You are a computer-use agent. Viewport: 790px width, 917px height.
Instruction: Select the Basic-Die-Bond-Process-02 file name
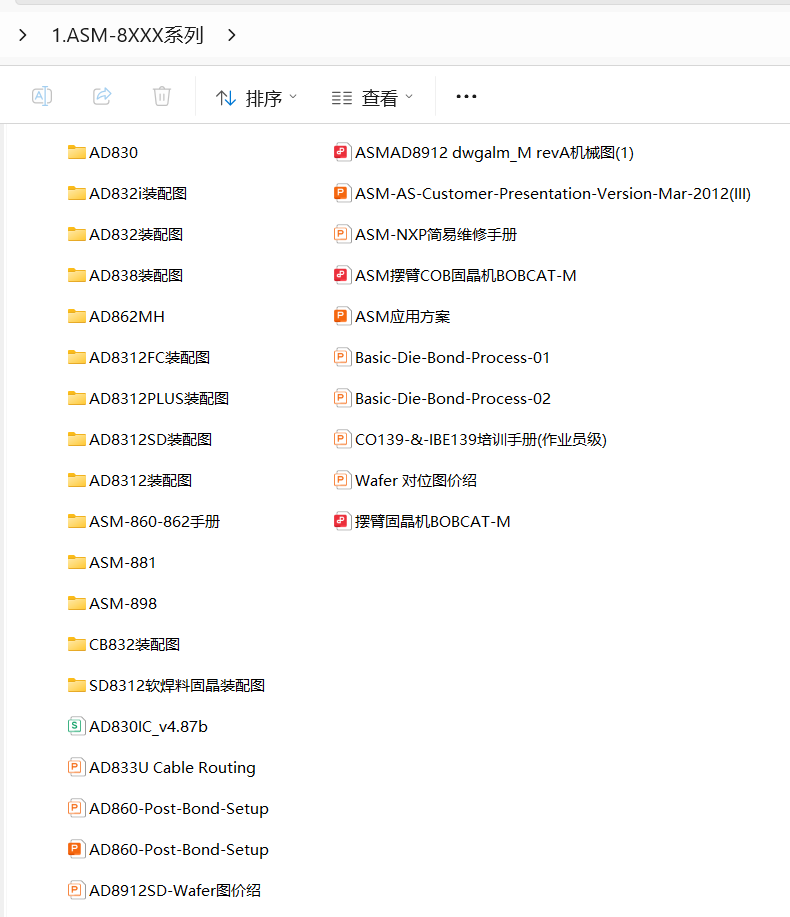(x=453, y=399)
